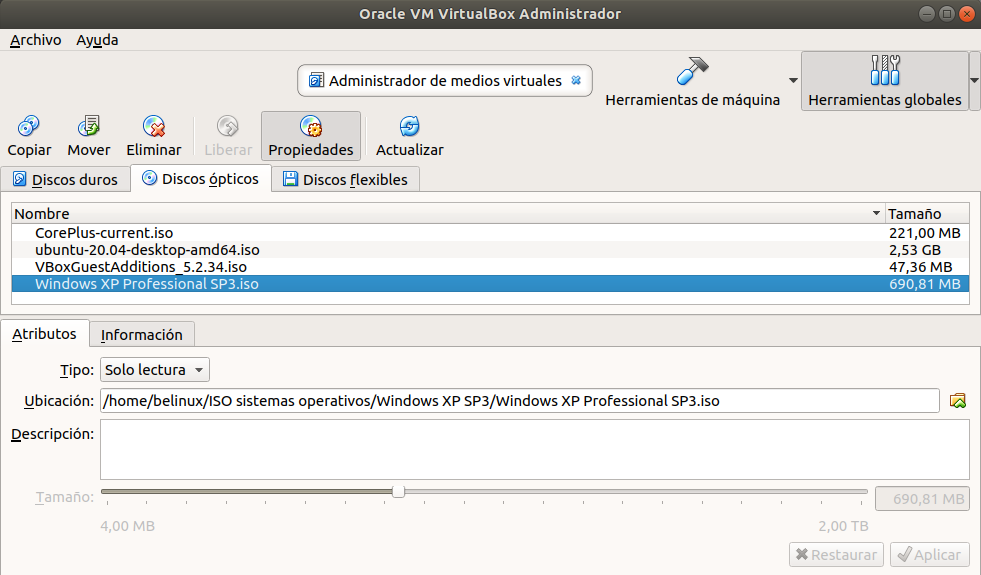Image resolution: width=981 pixels, height=575 pixels.
Task: Open the Archivo menu
Action: tap(36, 40)
